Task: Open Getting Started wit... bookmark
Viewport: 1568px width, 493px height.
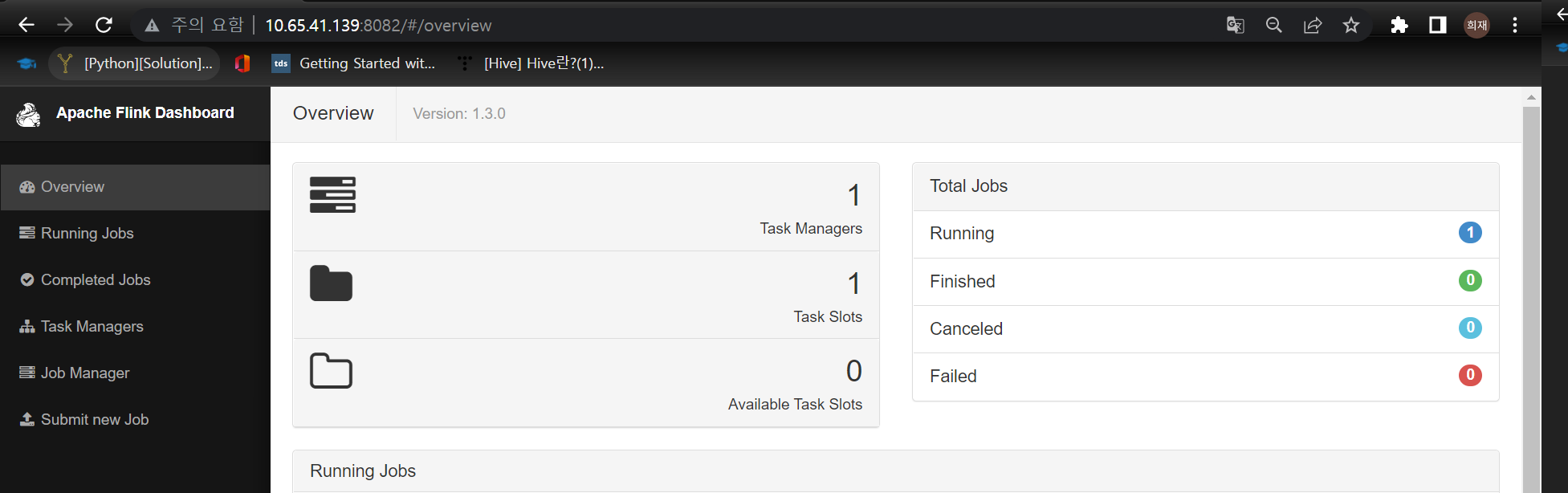Action: pyautogui.click(x=354, y=63)
